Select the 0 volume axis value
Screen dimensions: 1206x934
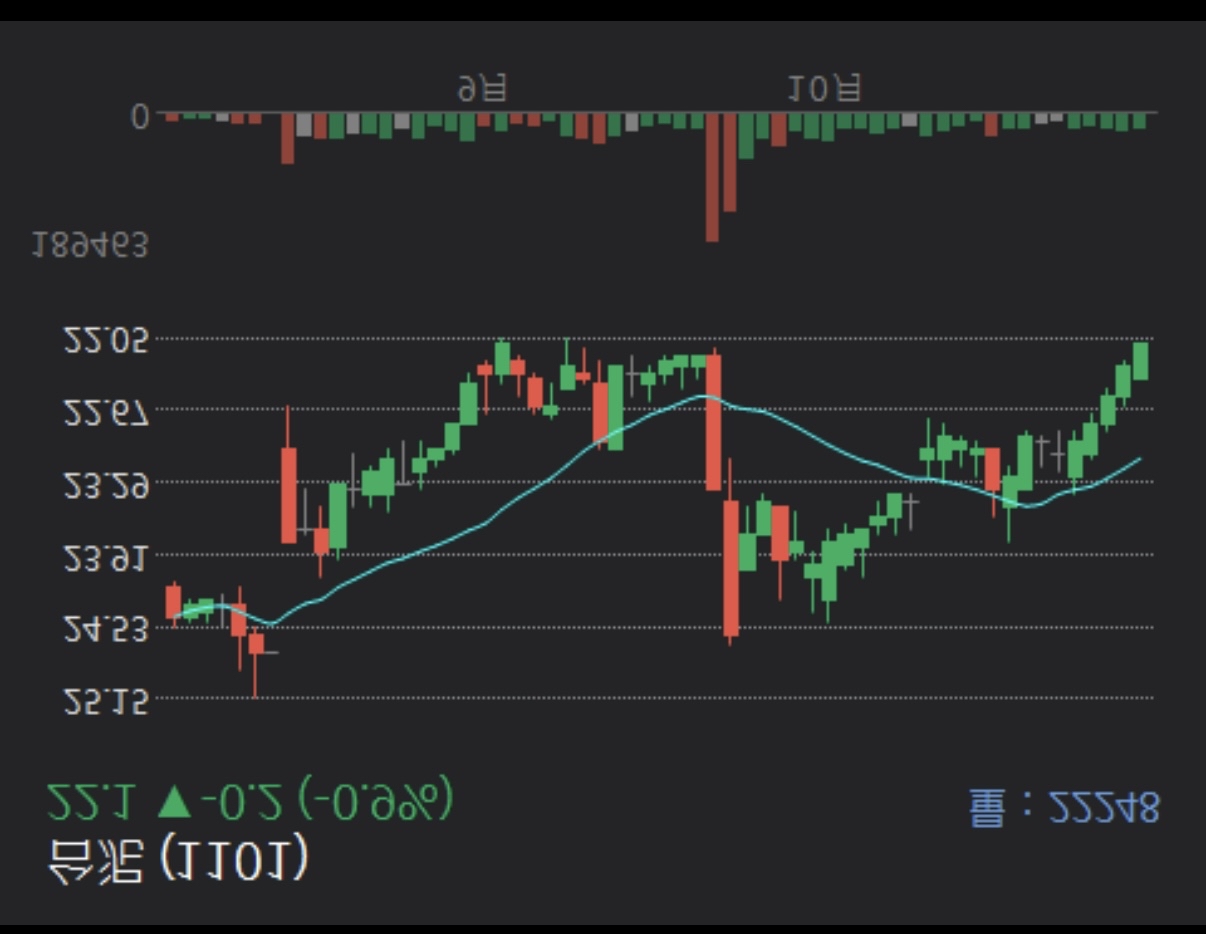[140, 118]
